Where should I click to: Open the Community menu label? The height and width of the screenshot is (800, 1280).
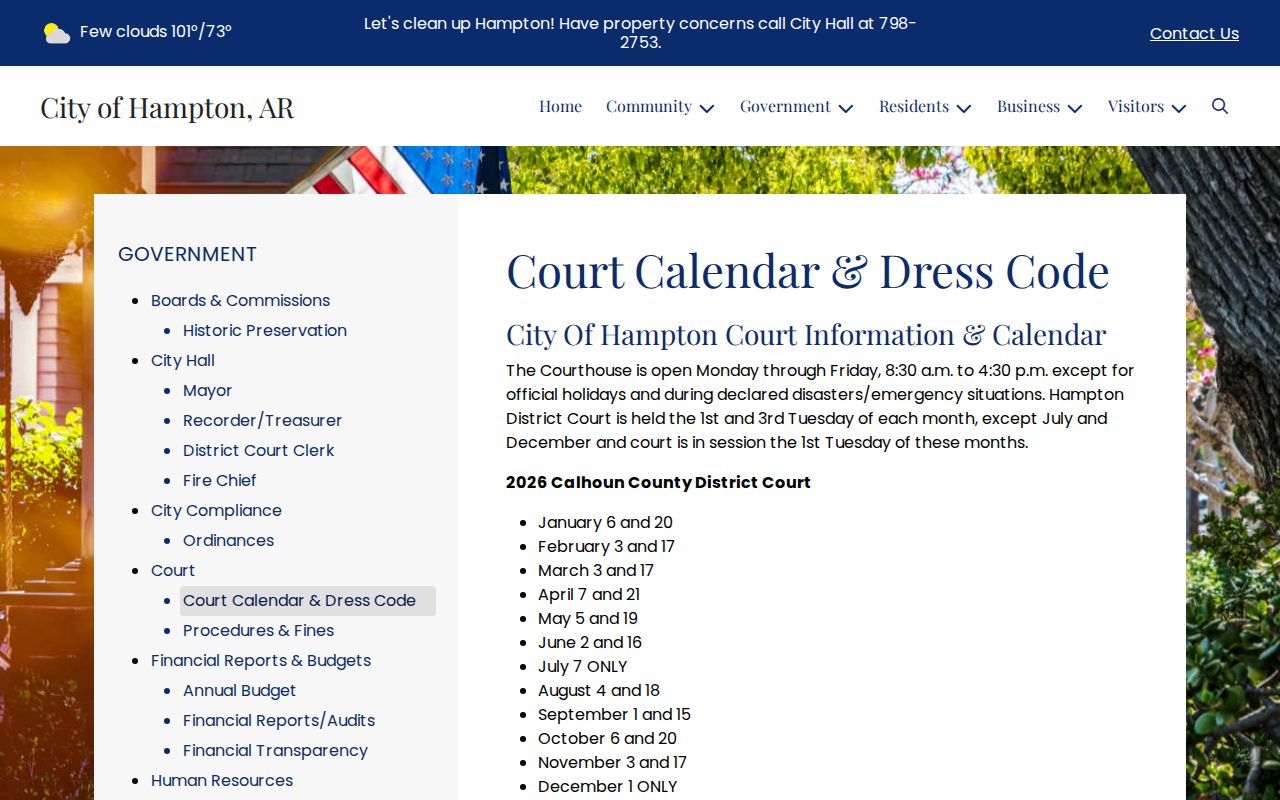(649, 106)
